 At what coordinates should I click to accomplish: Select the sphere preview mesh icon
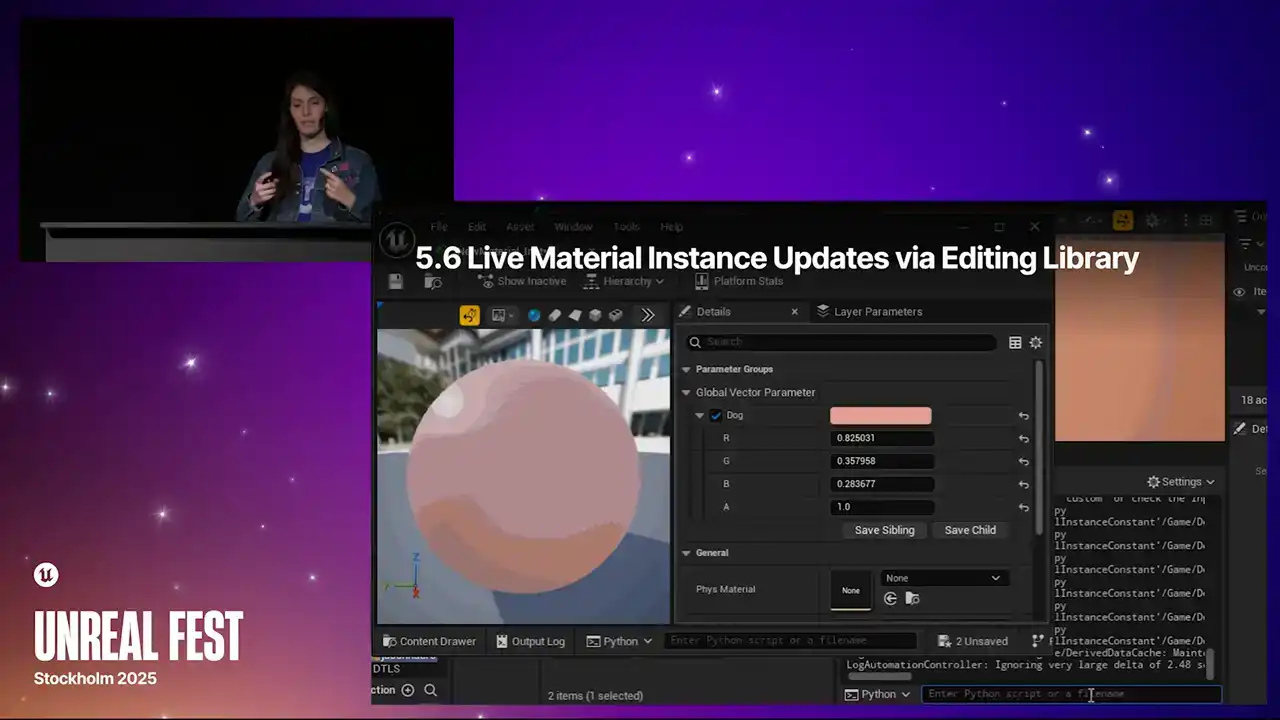click(534, 315)
